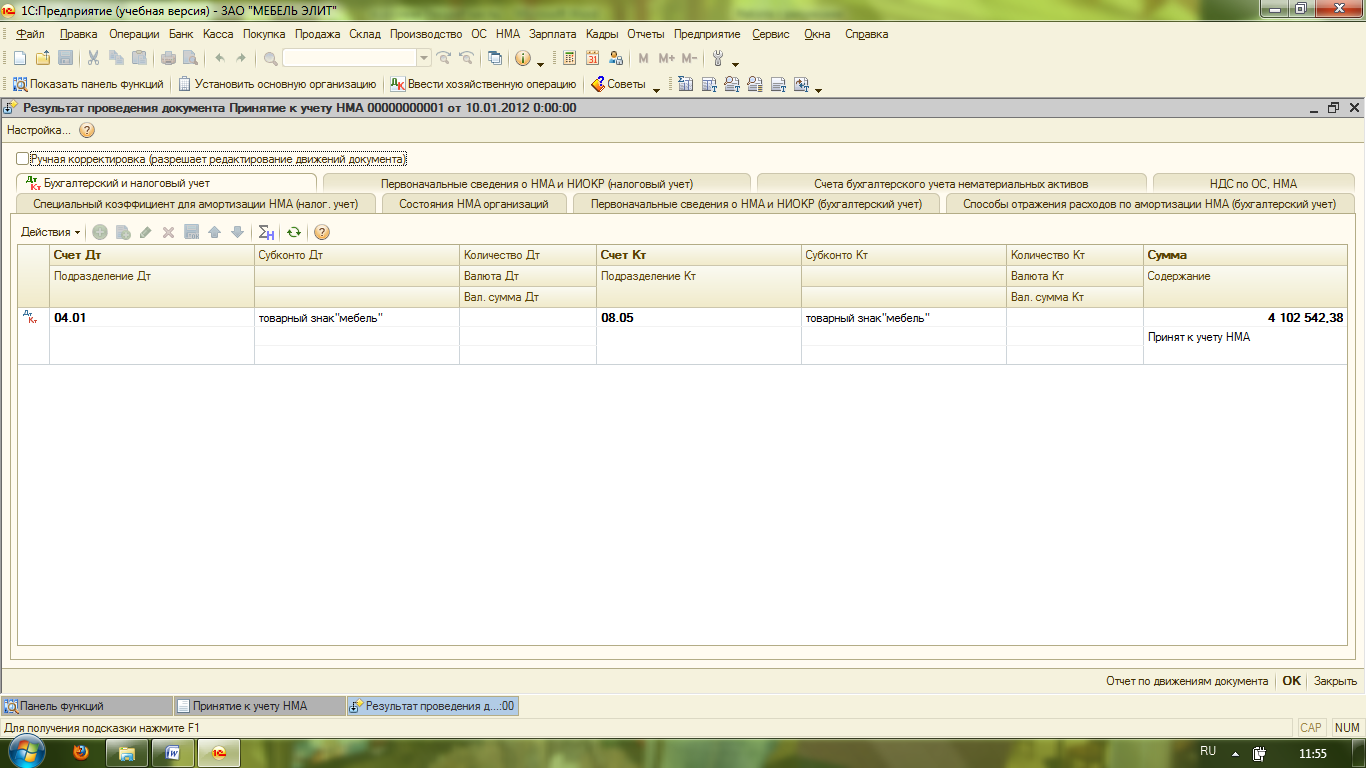Viewport: 1366px width, 768px height.
Task: Click the users list icon
Action: [x=615, y=59]
